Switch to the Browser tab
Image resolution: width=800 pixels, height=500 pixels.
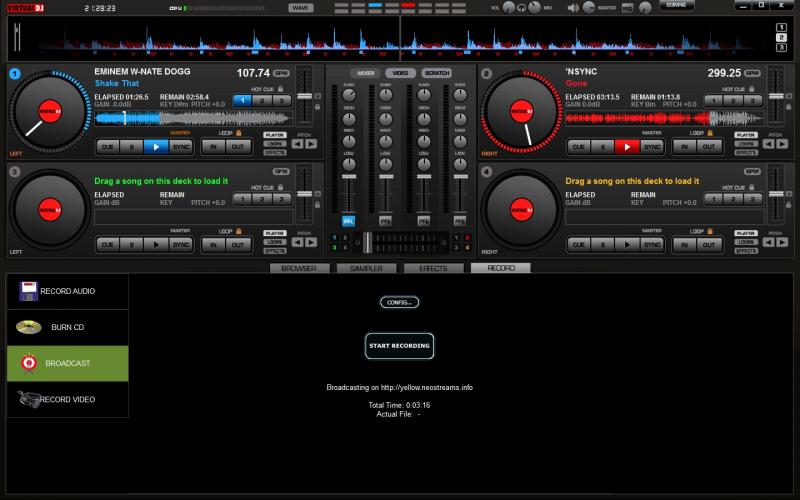[299, 268]
